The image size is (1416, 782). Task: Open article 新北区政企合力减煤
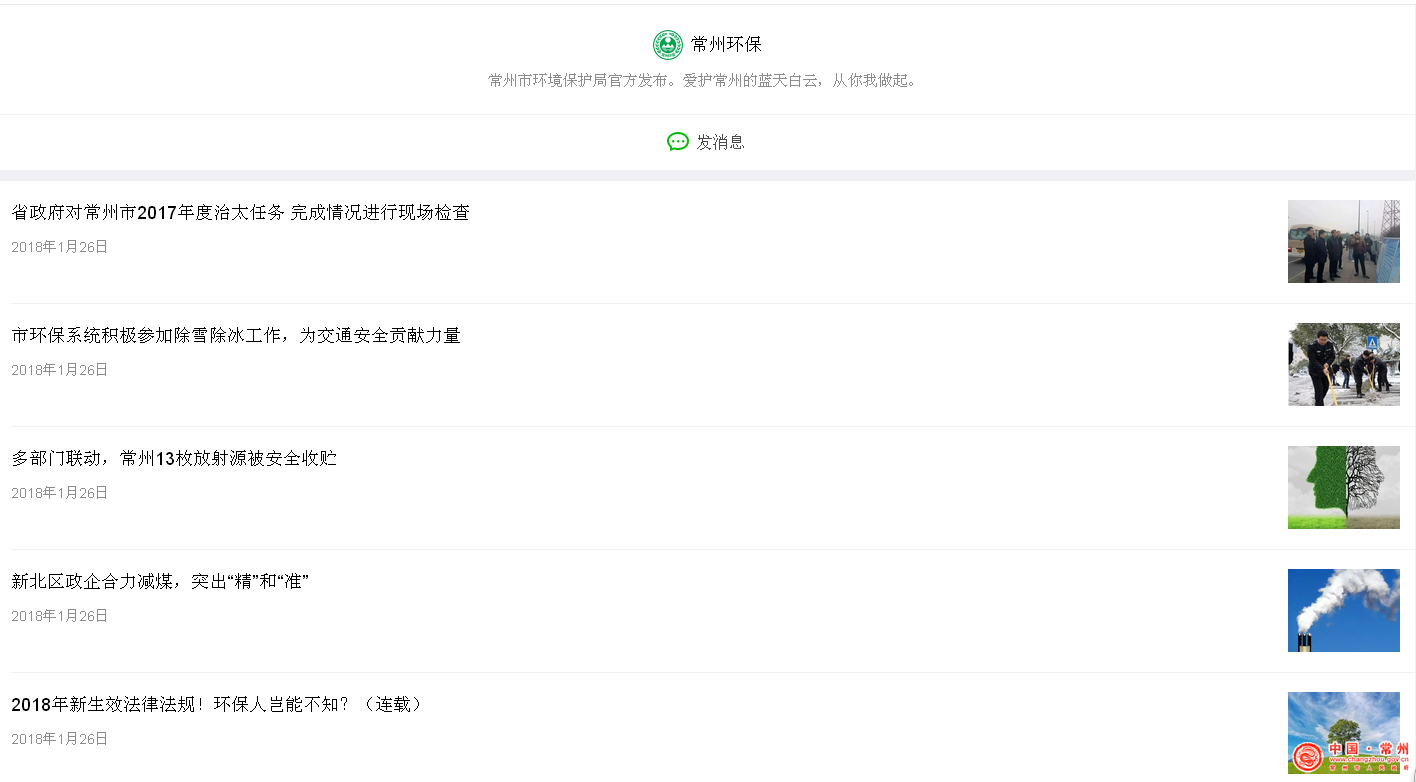click(160, 582)
